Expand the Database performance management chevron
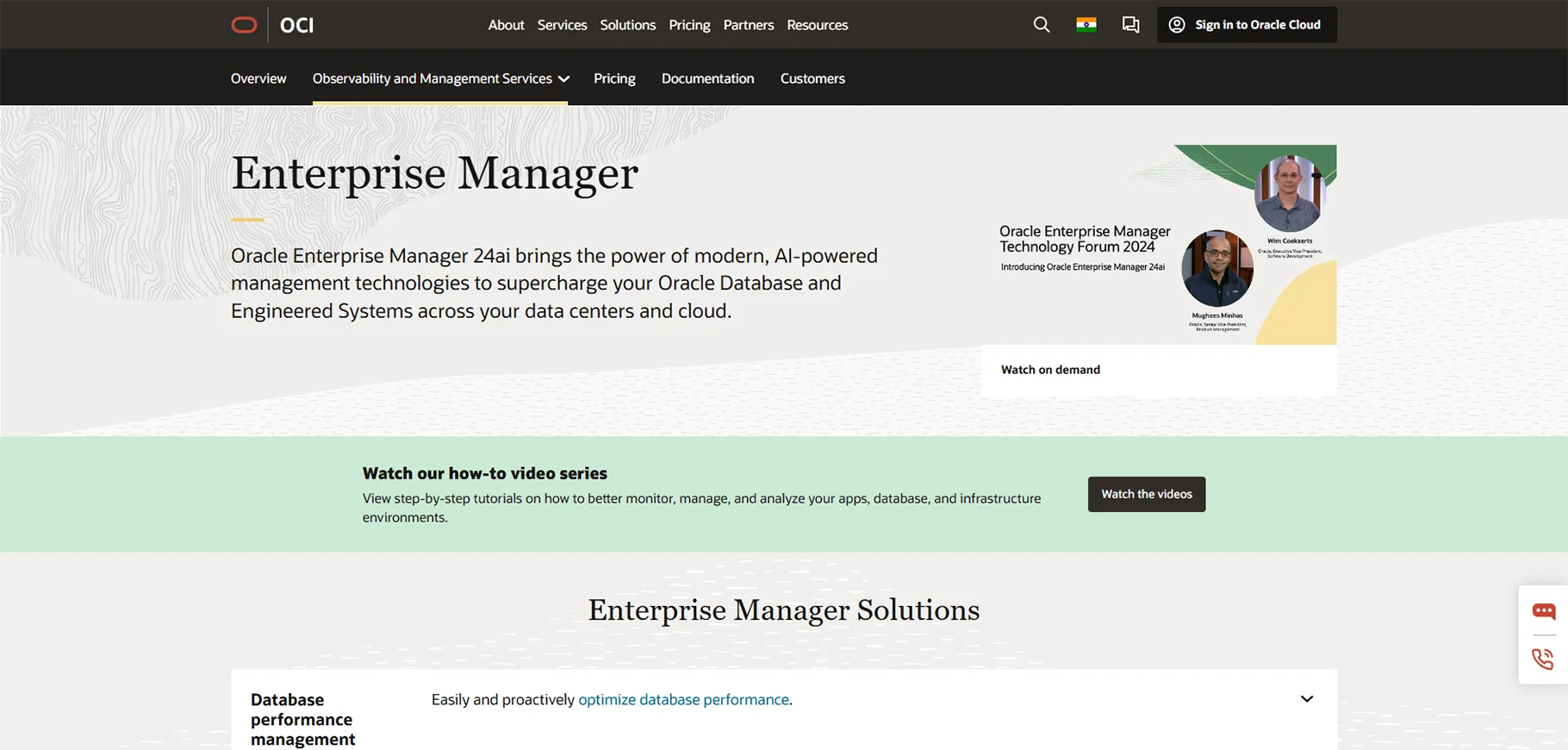 pos(1307,699)
